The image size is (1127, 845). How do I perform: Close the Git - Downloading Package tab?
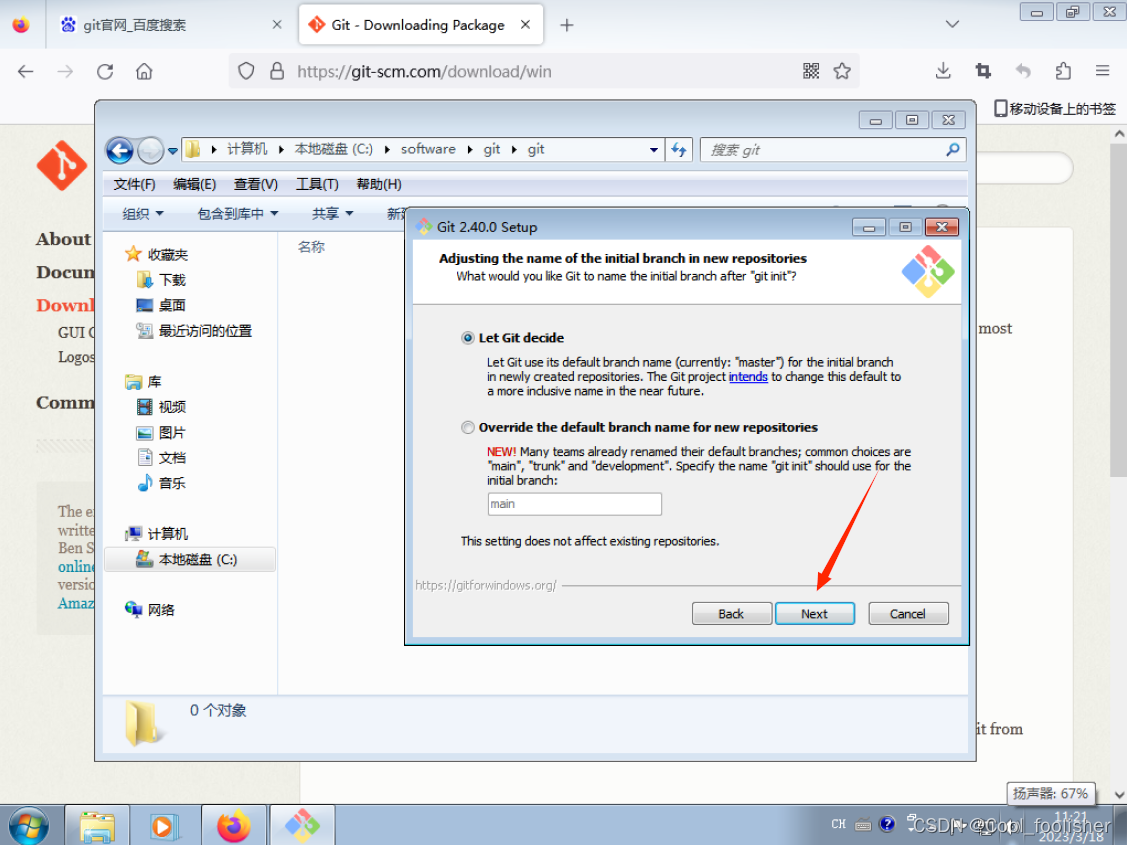(525, 24)
